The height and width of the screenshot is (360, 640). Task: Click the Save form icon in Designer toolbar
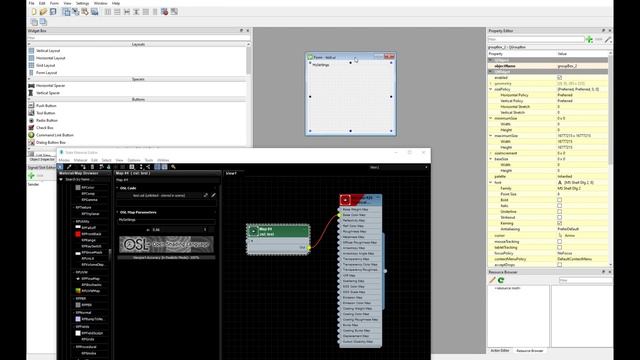pyautogui.click(x=53, y=12)
